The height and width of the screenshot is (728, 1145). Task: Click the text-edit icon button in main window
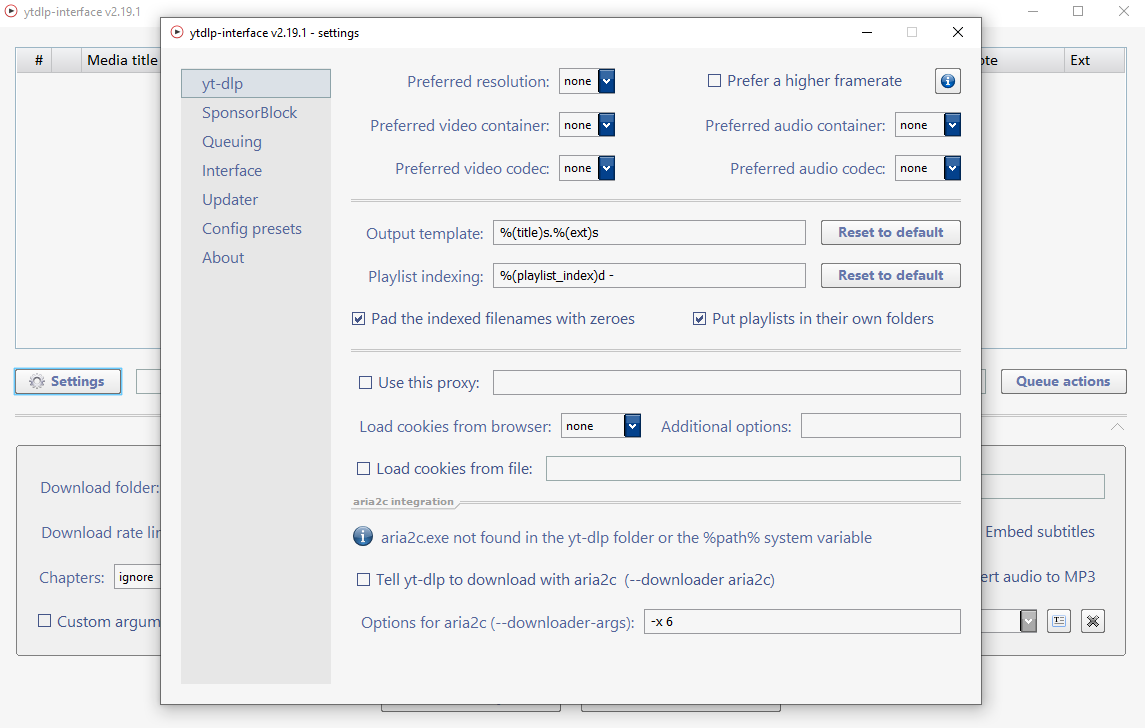coord(1058,621)
